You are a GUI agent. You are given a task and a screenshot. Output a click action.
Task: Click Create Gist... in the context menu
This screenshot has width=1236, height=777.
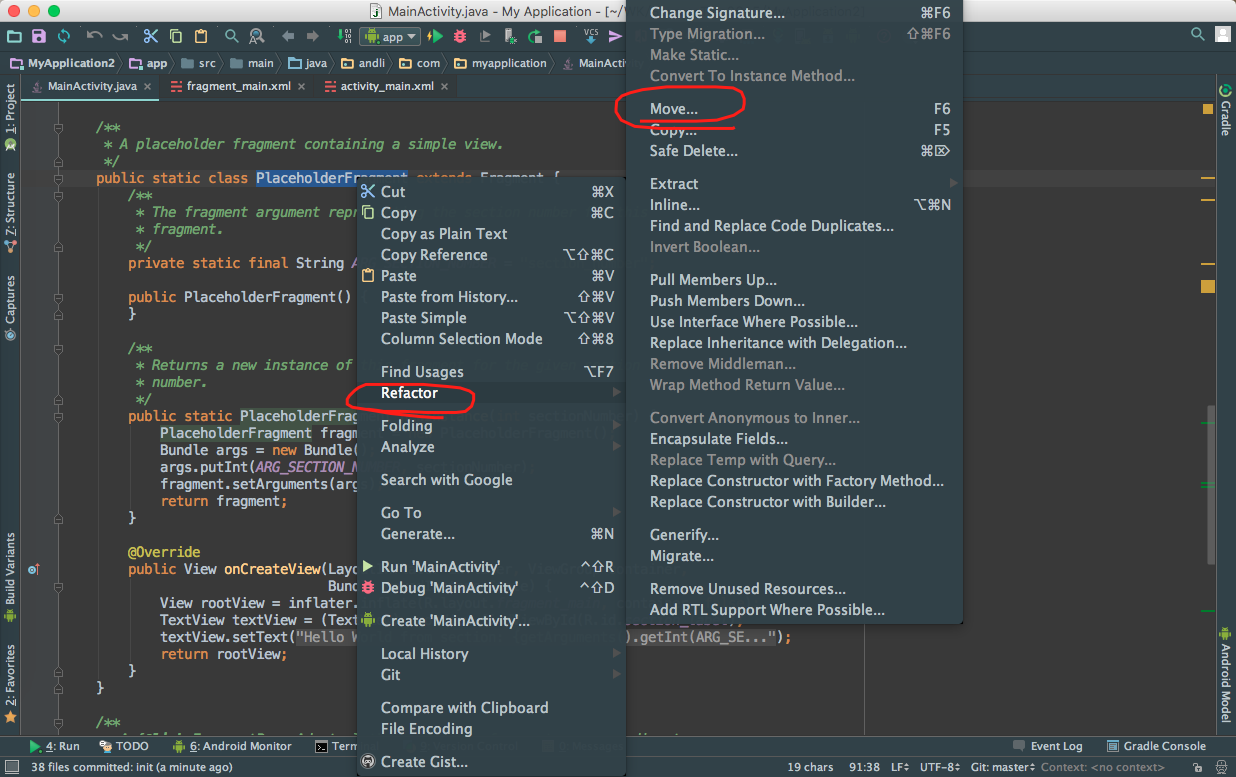tap(491, 762)
